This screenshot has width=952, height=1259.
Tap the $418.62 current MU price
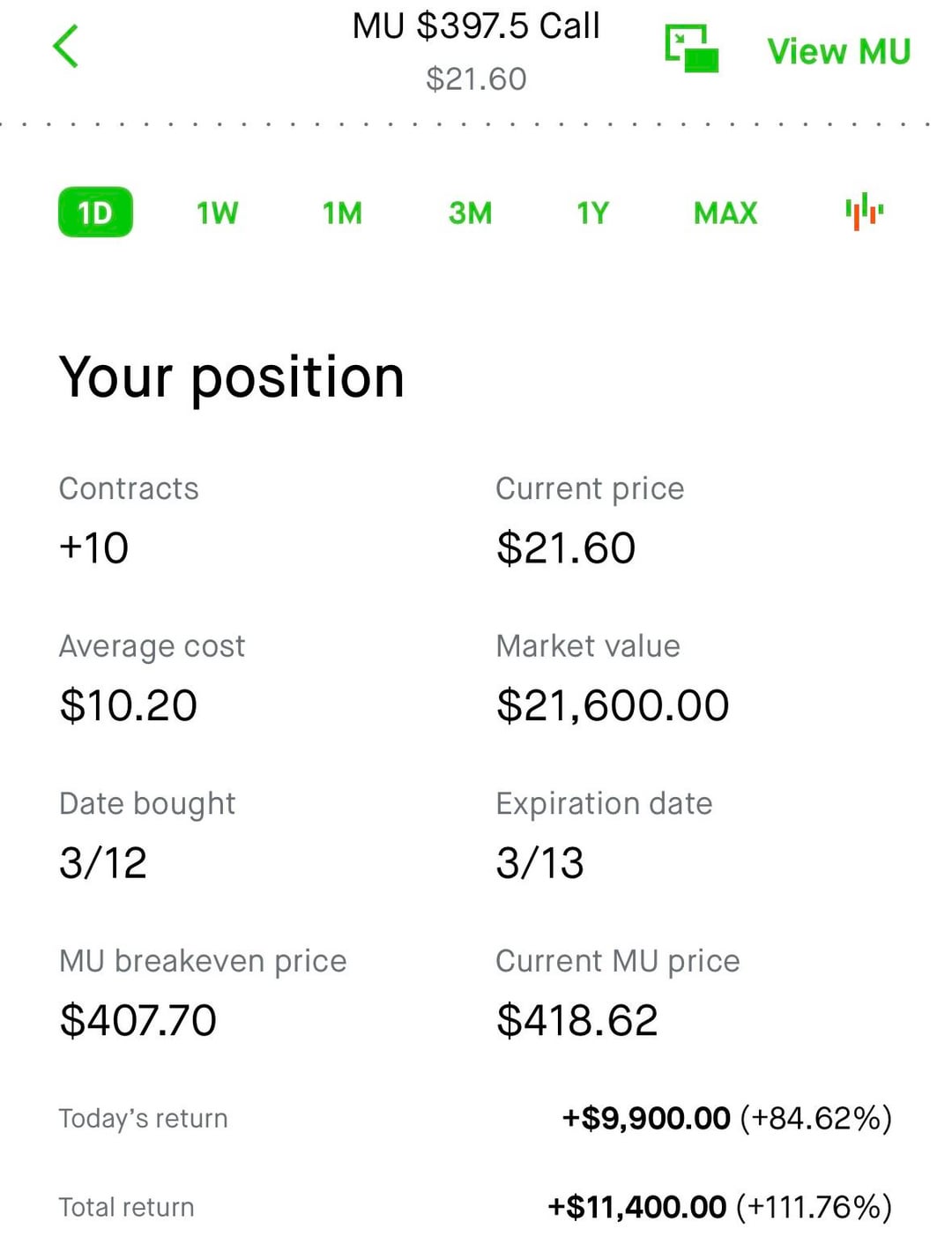577,1020
